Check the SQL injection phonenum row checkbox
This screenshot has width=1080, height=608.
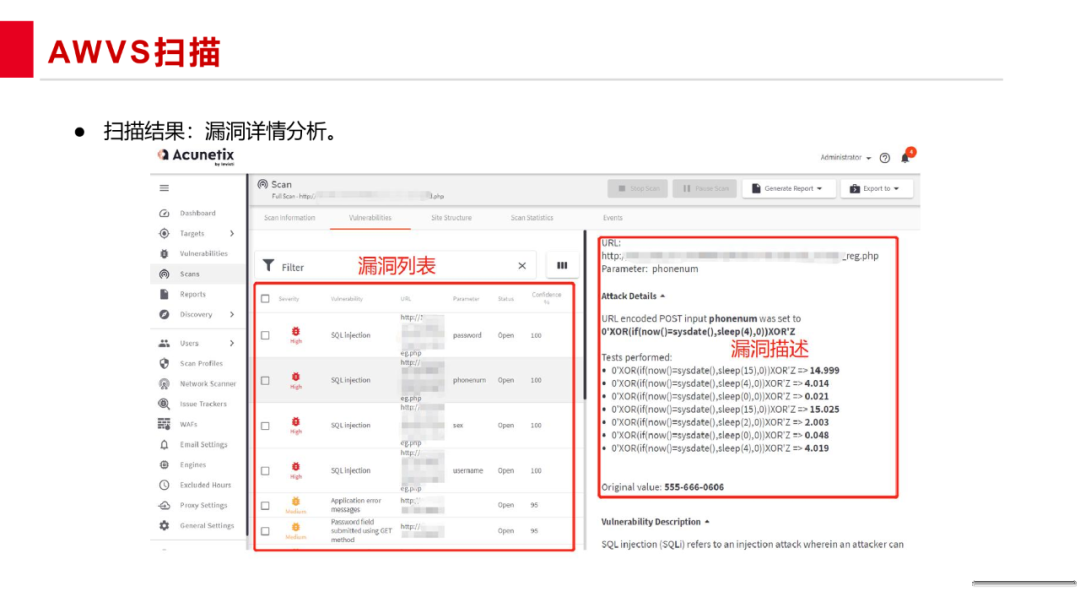point(265,381)
